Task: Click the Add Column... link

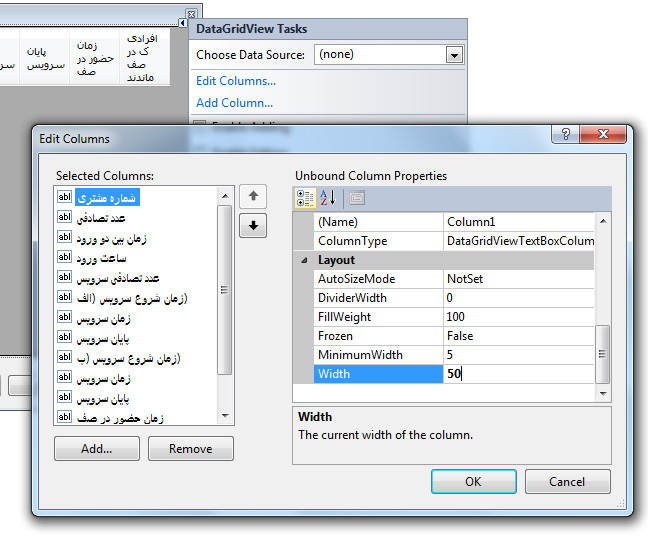Action: [234, 102]
